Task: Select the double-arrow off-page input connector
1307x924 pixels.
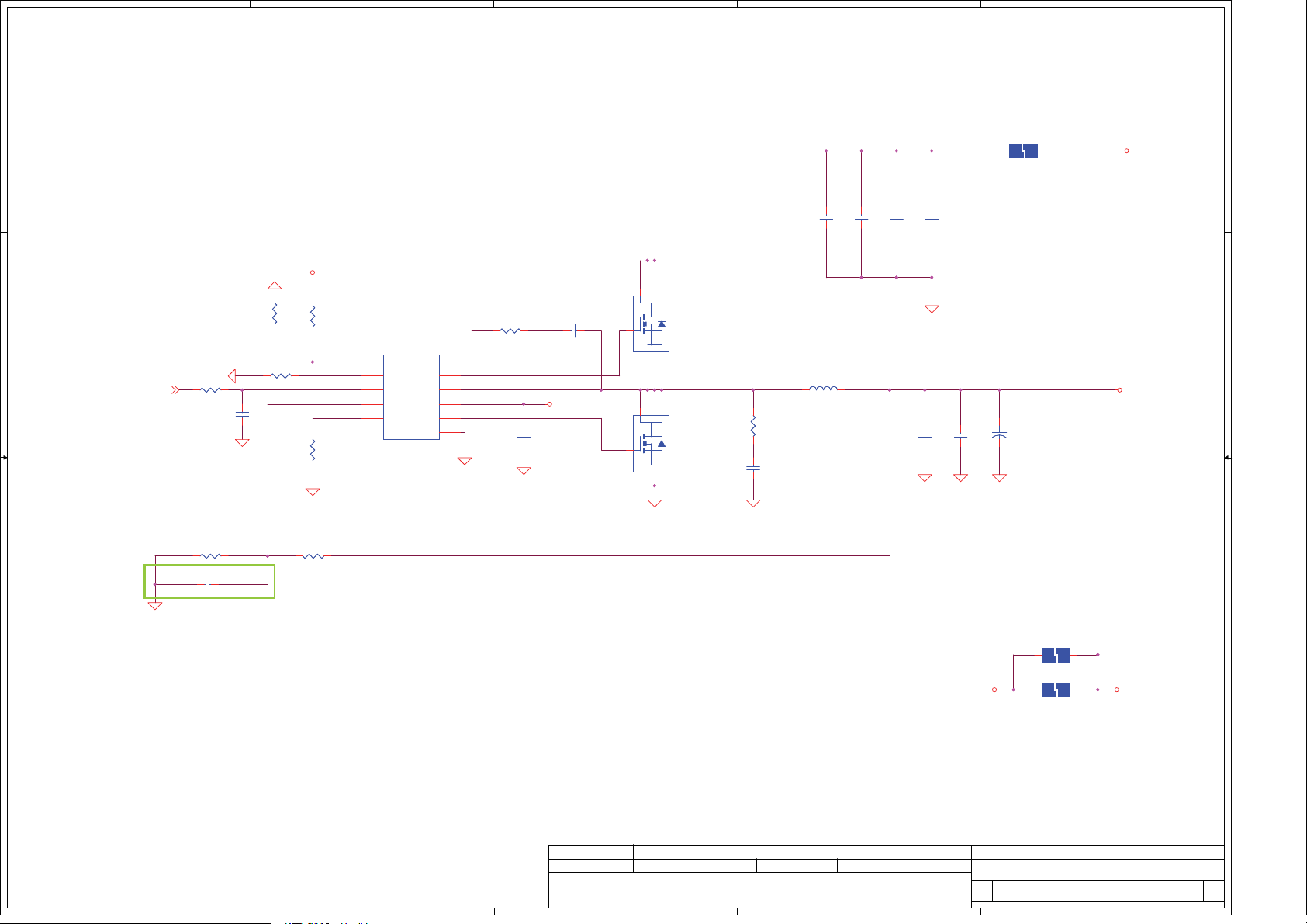Action: point(175,390)
